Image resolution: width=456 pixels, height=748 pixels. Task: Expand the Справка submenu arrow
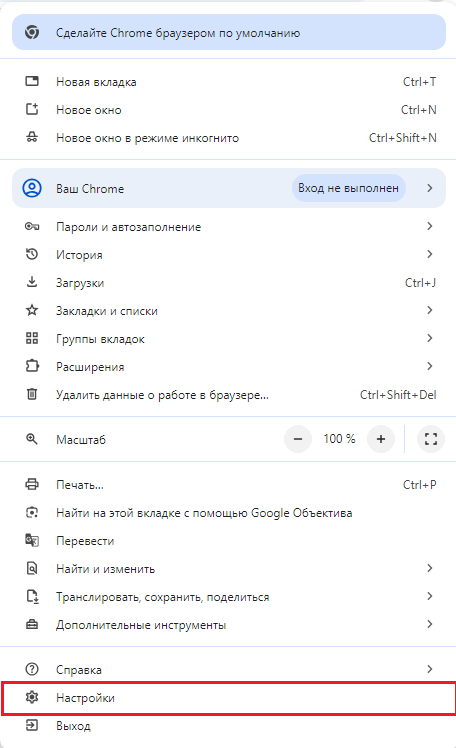click(430, 669)
